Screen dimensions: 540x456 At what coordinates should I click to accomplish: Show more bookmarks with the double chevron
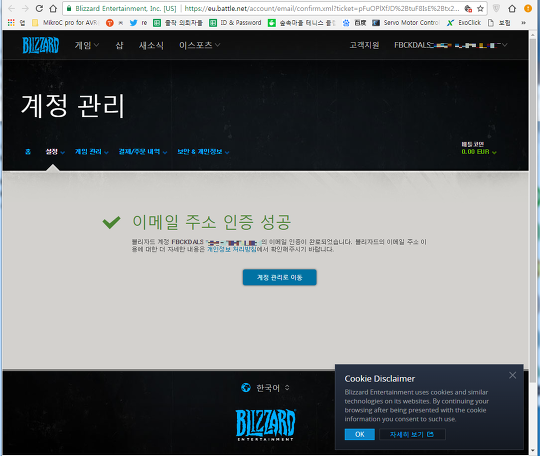click(523, 23)
